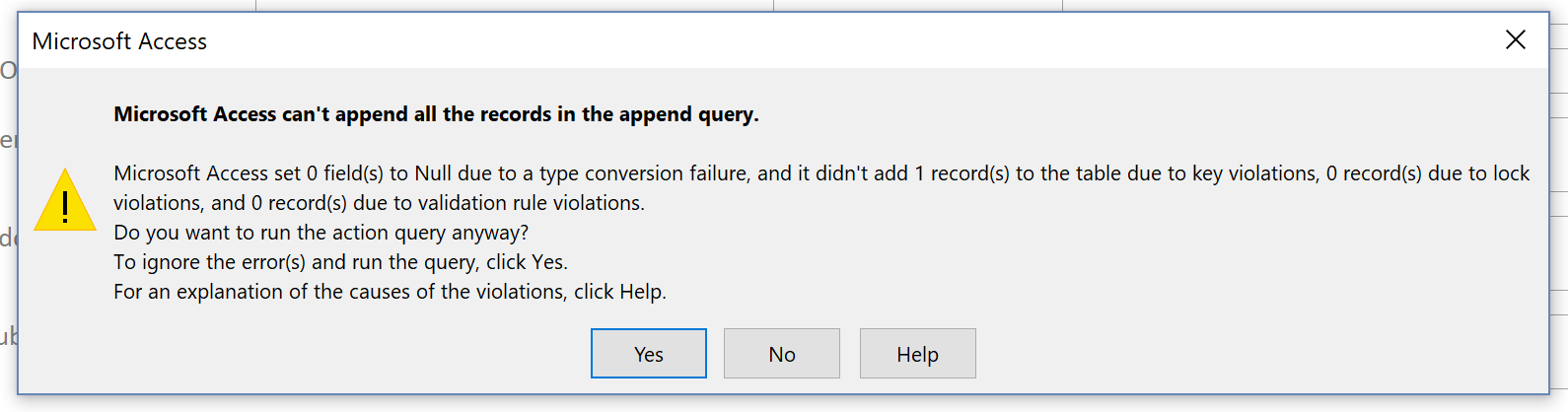The height and width of the screenshot is (412, 1568).
Task: Click the Microsoft Access title bar text
Action: click(119, 41)
